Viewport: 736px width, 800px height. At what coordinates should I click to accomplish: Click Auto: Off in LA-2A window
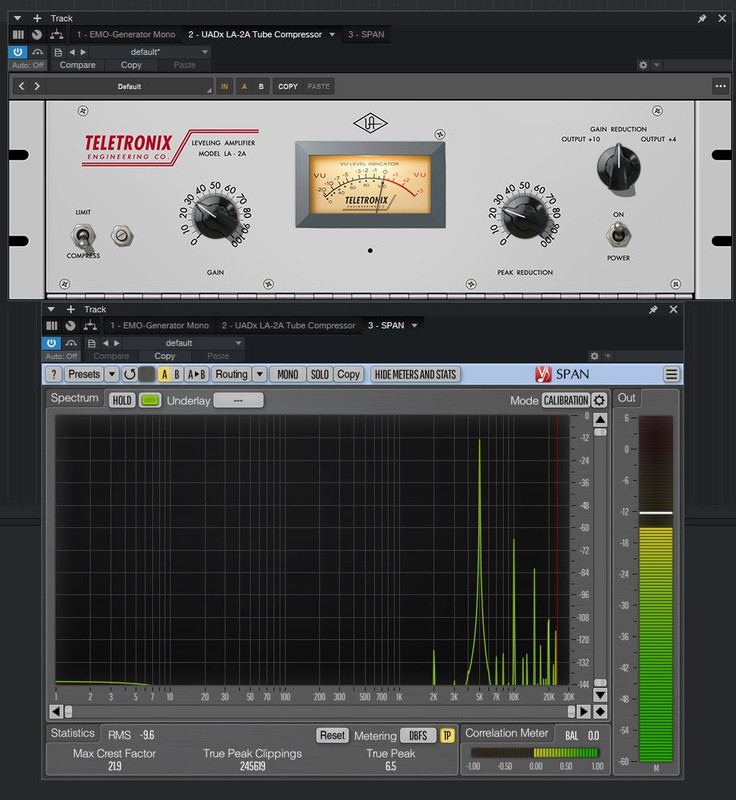pos(28,65)
